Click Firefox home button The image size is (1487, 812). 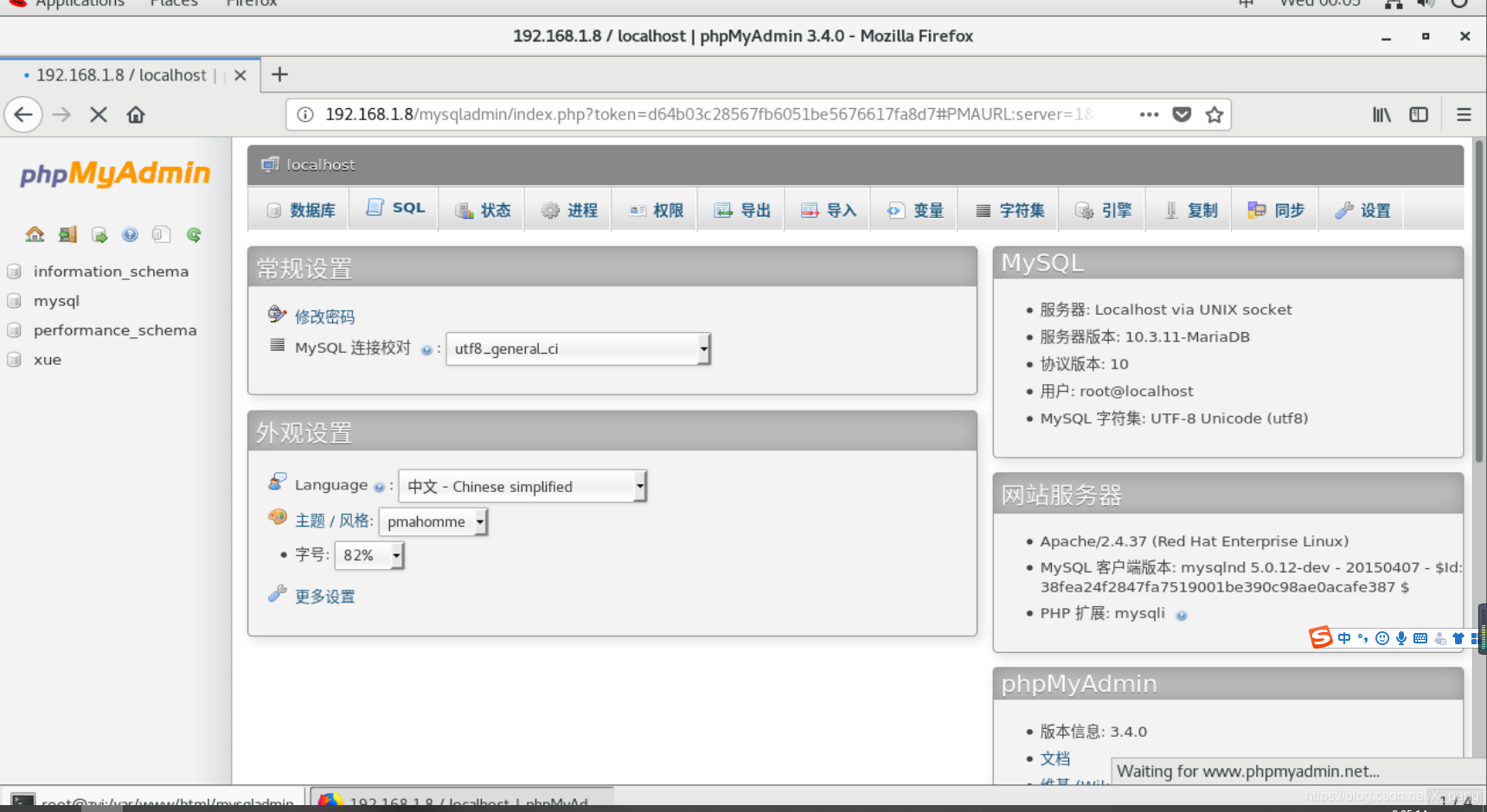pyautogui.click(x=136, y=114)
